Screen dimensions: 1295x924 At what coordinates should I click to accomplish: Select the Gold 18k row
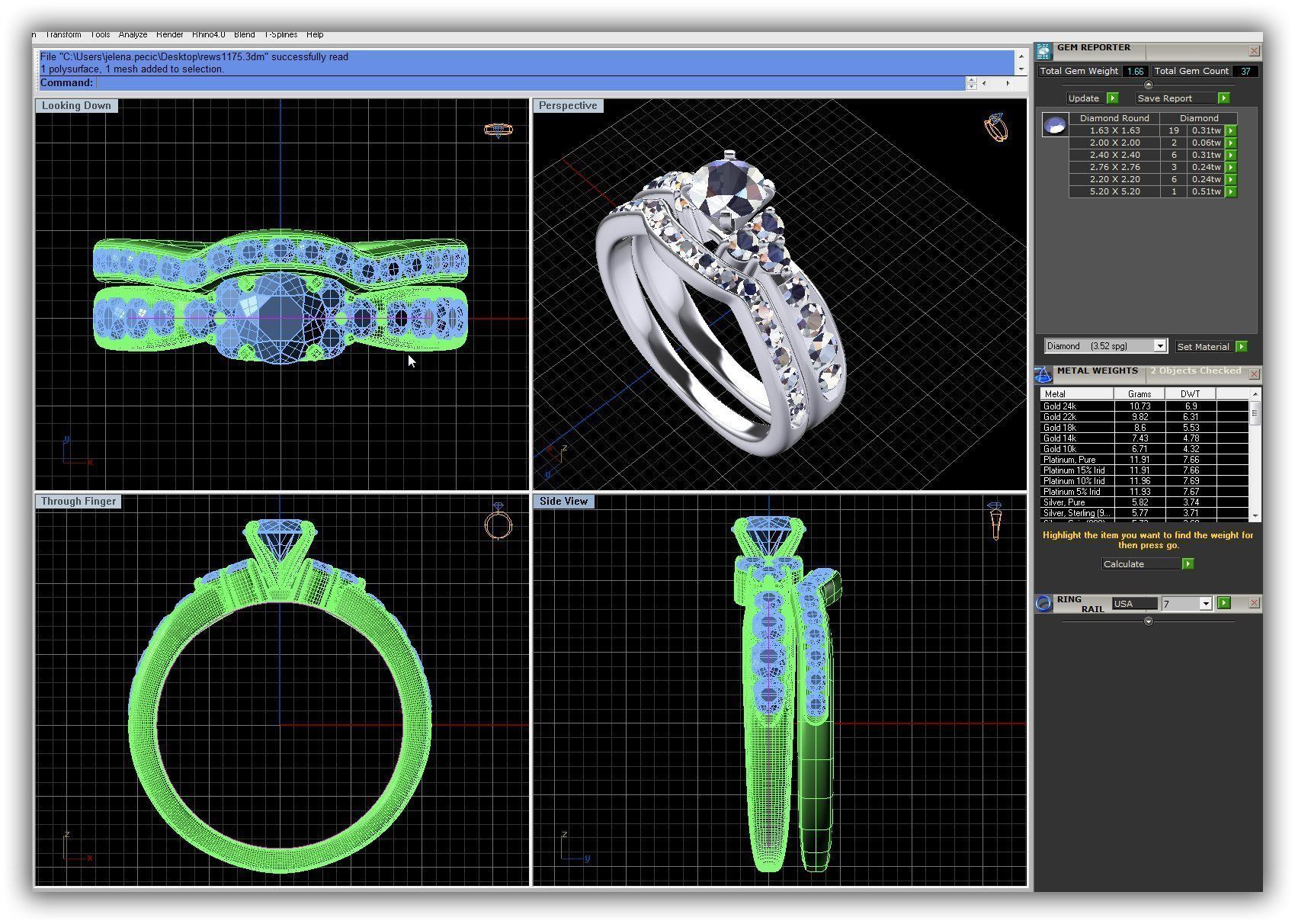[x=1144, y=428]
